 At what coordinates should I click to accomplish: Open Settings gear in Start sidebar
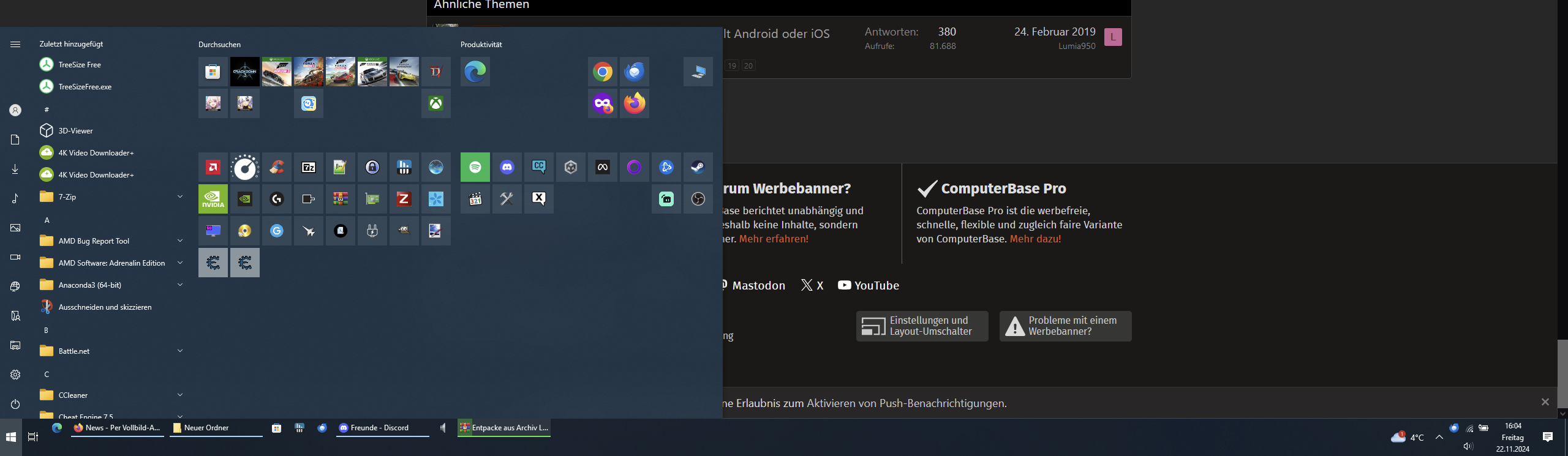click(x=15, y=375)
